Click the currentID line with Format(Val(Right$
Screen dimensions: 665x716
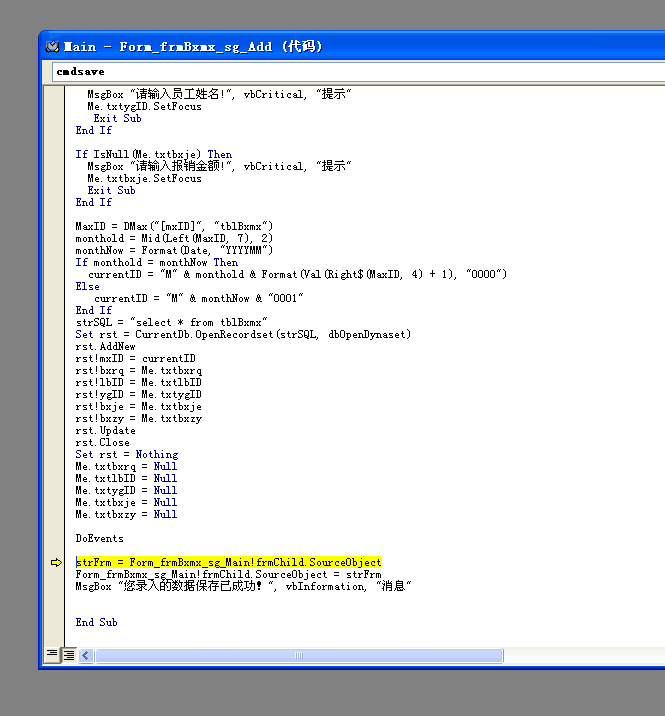coord(297,274)
